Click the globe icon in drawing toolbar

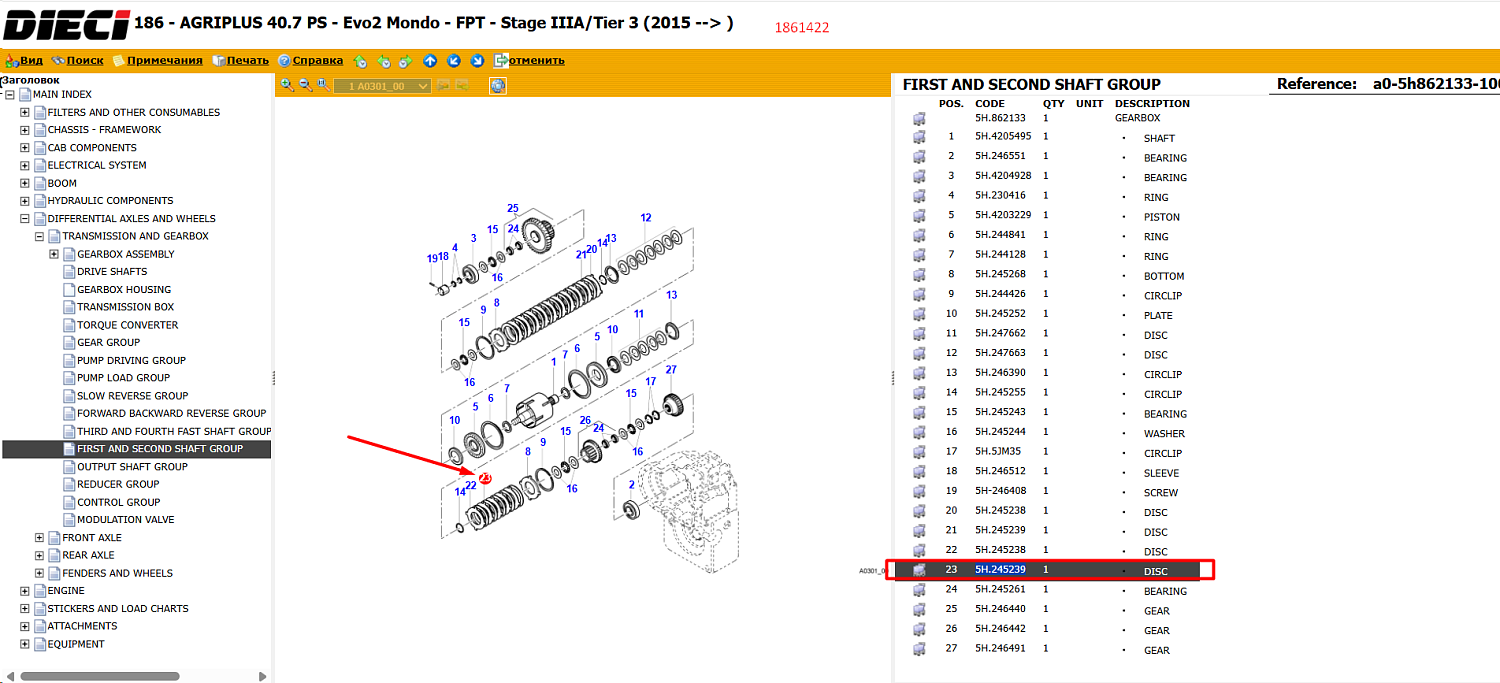point(498,86)
